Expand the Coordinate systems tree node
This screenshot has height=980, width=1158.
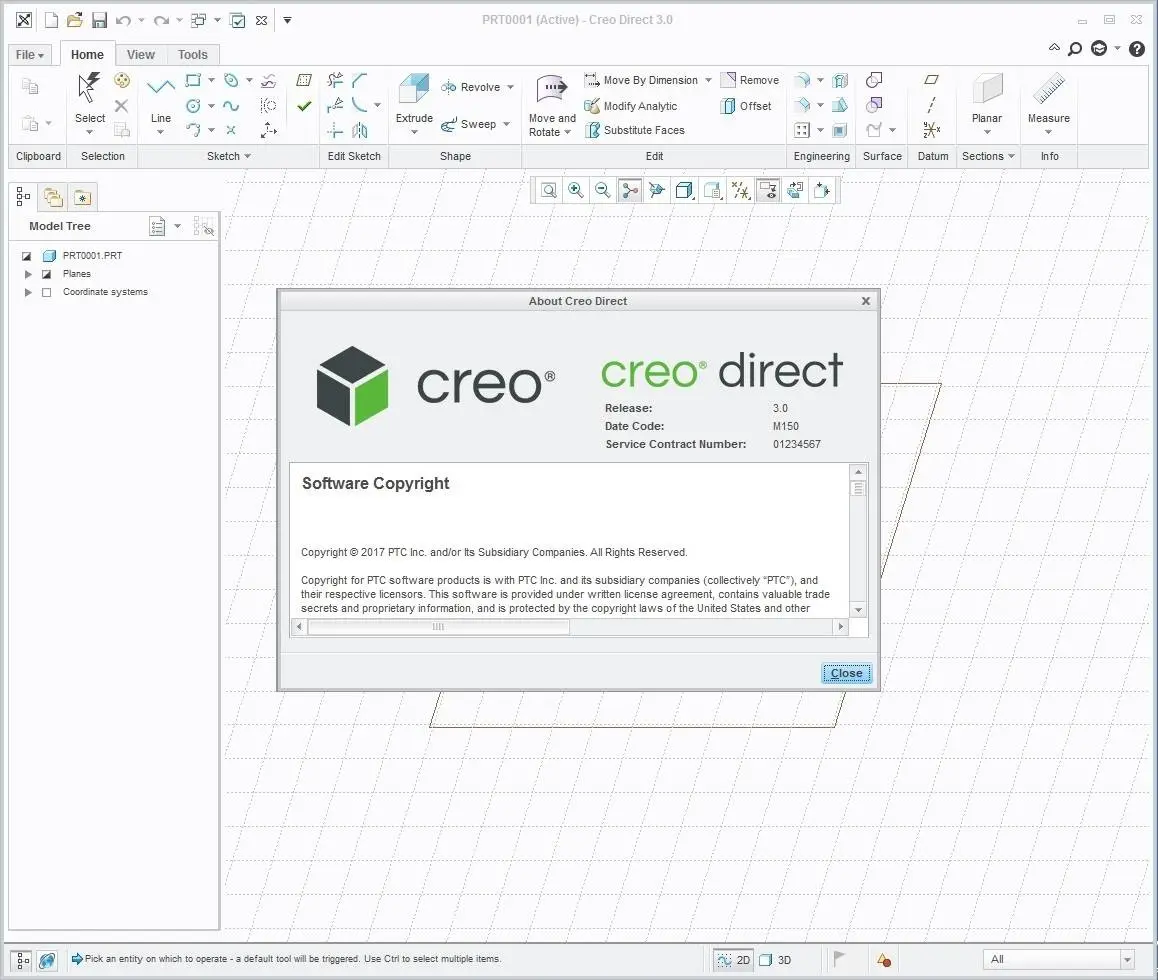pos(28,292)
